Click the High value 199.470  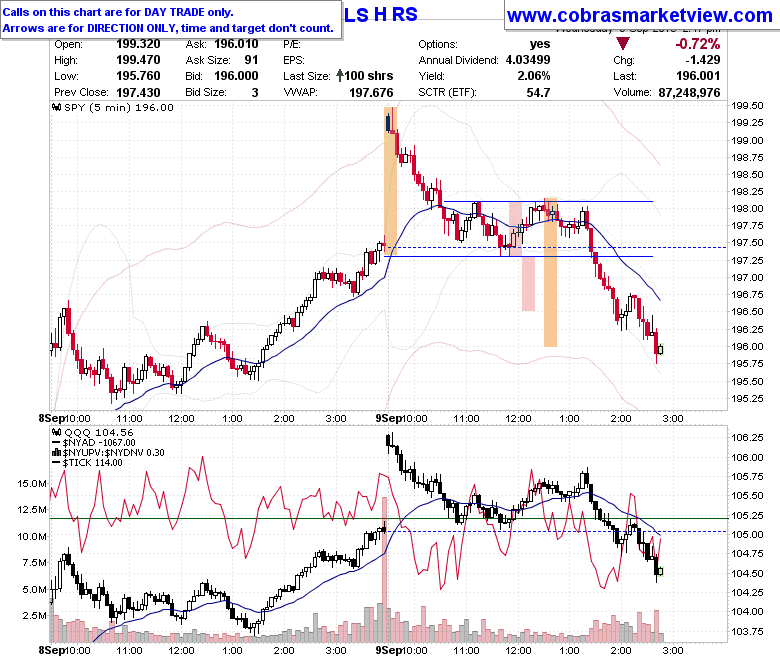[x=138, y=60]
